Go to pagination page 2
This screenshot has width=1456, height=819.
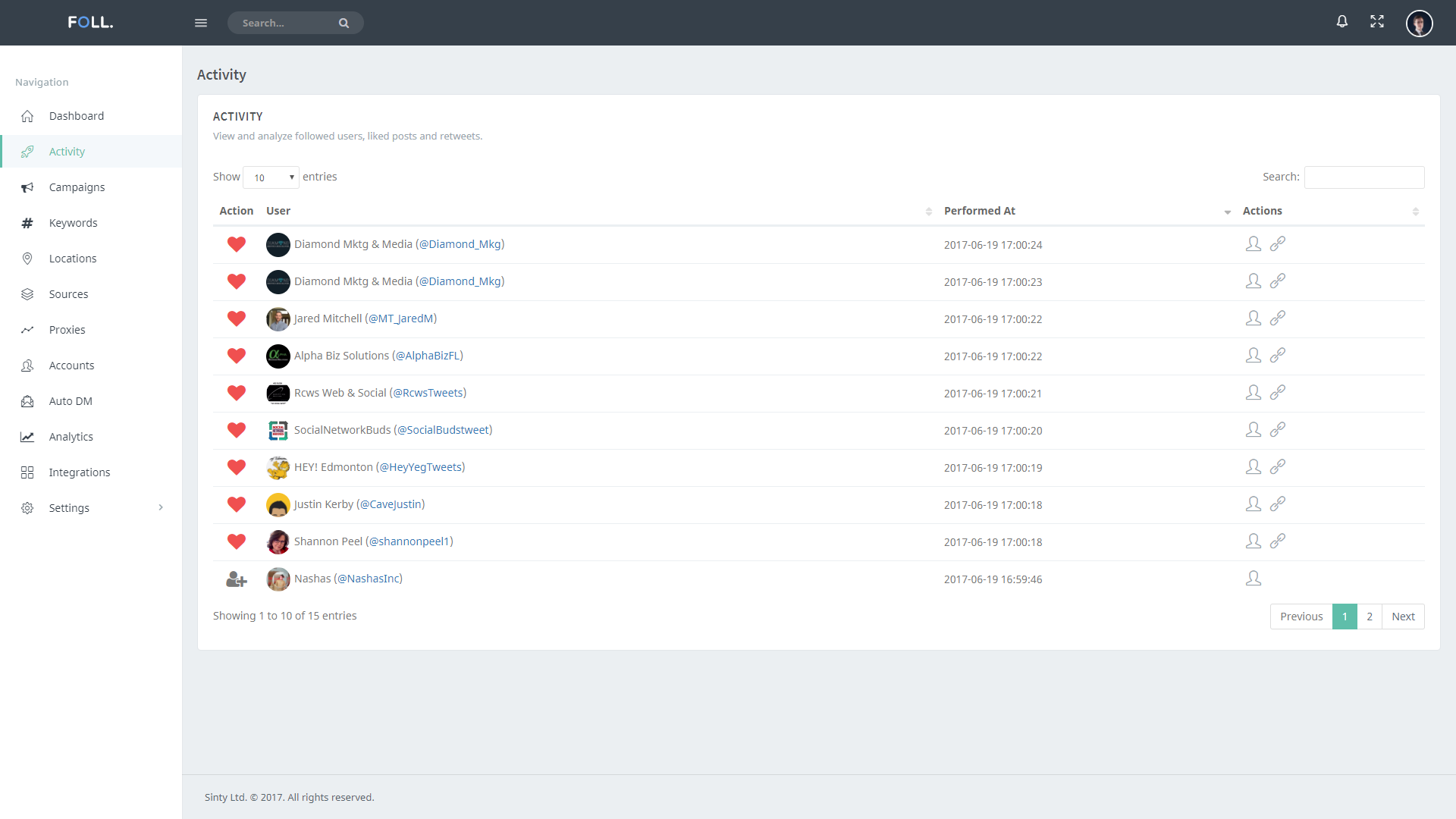(1370, 617)
